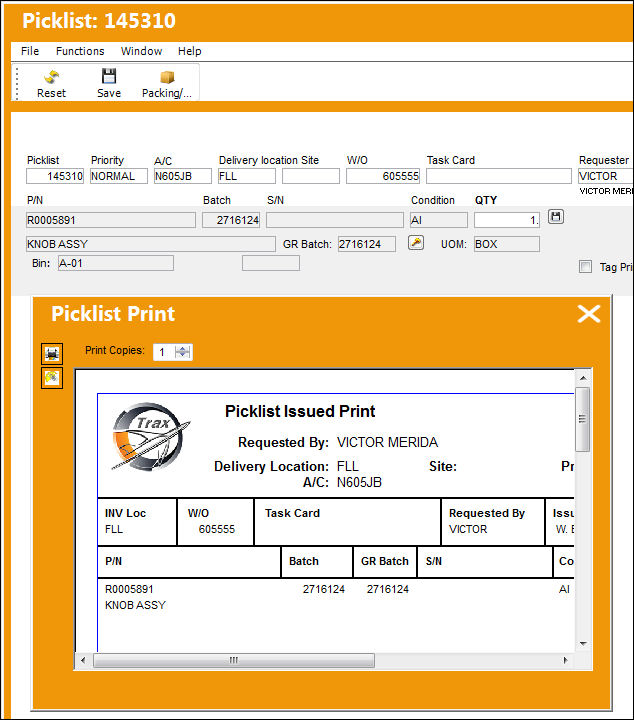Viewport: 634px width, 720px height.
Task: Click the horizontal scrollbar thumb in preview
Action: [234, 660]
